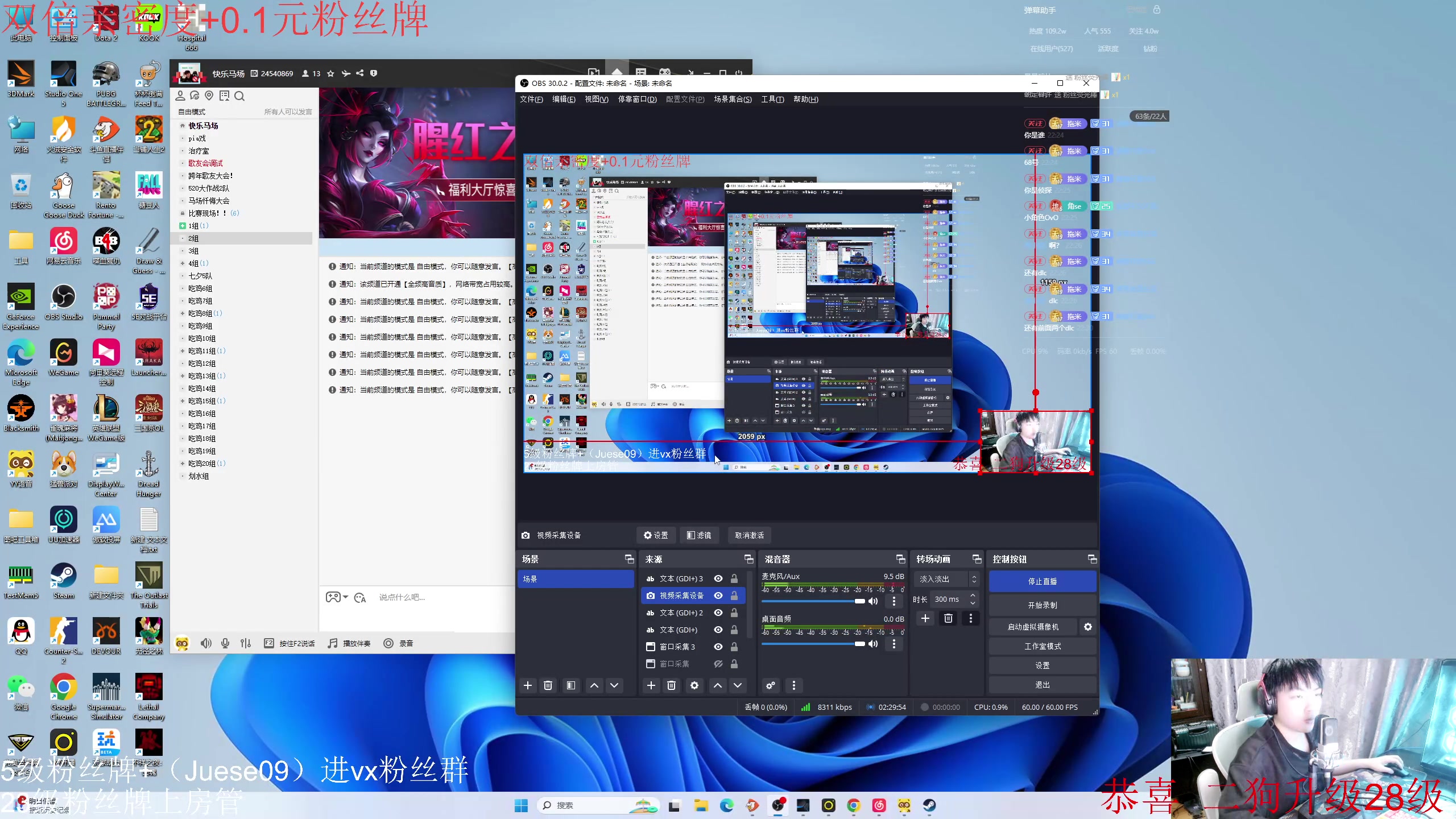Open scene filters icon in Scenes panel

570,685
